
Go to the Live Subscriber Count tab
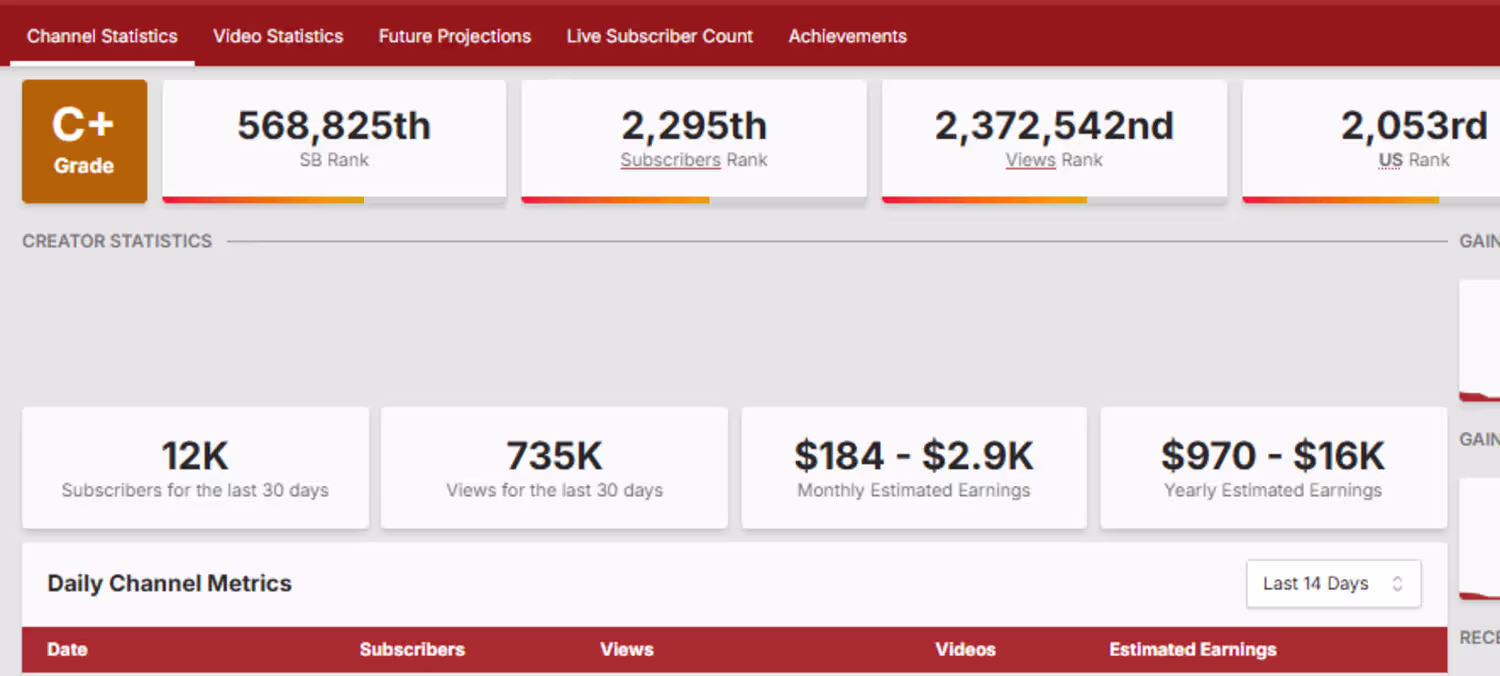(x=660, y=36)
